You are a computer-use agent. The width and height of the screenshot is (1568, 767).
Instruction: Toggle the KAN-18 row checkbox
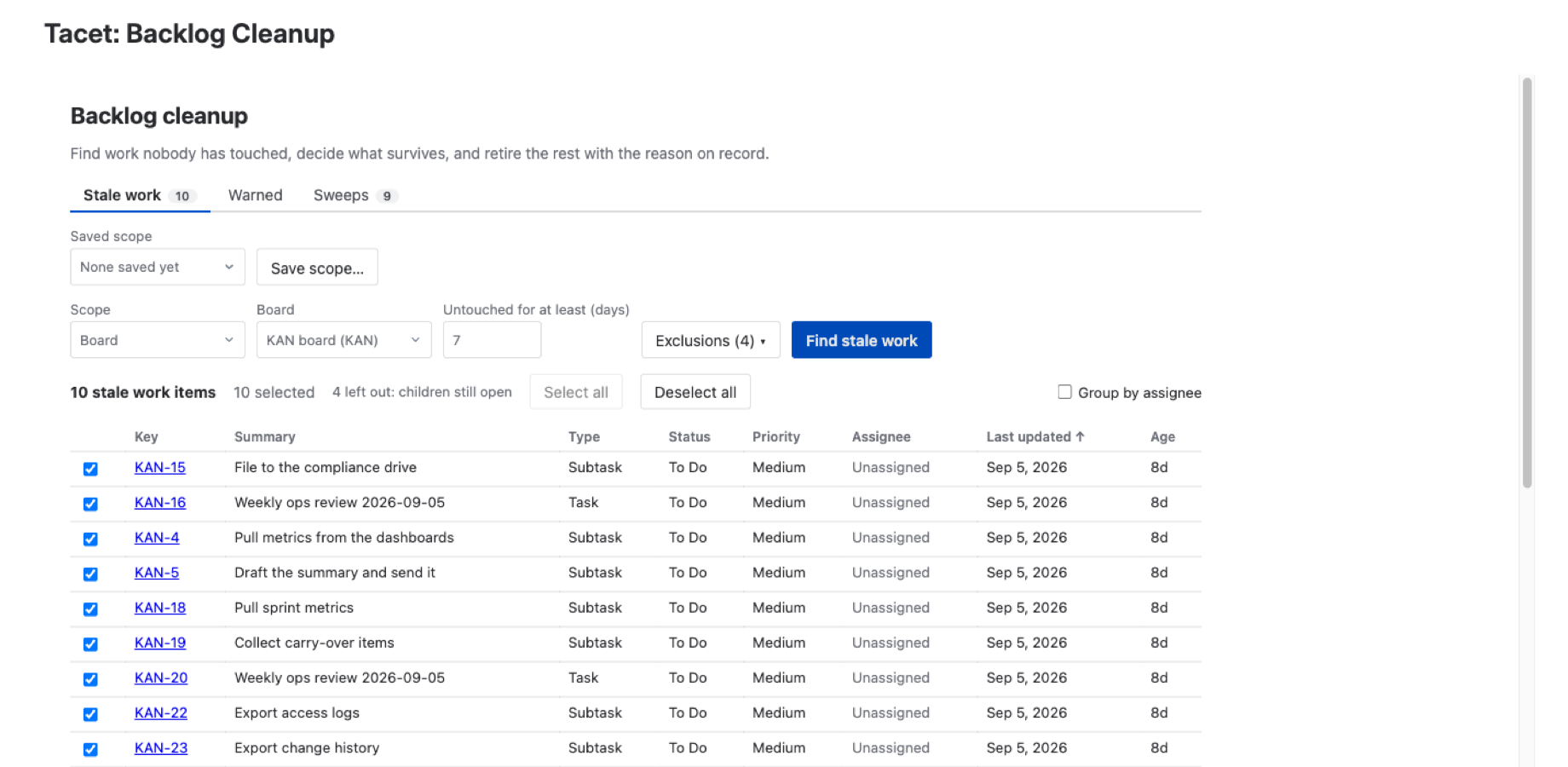point(90,608)
